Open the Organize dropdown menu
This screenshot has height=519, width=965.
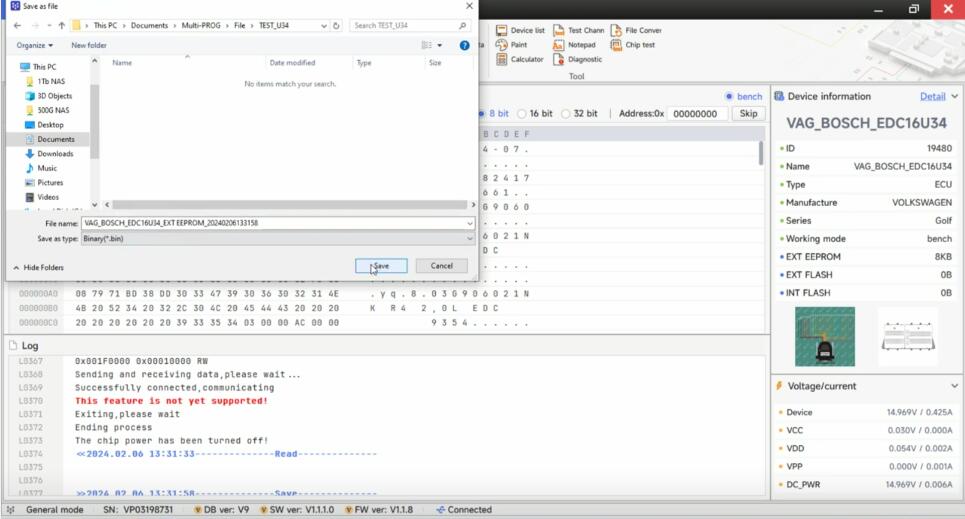tap(34, 46)
